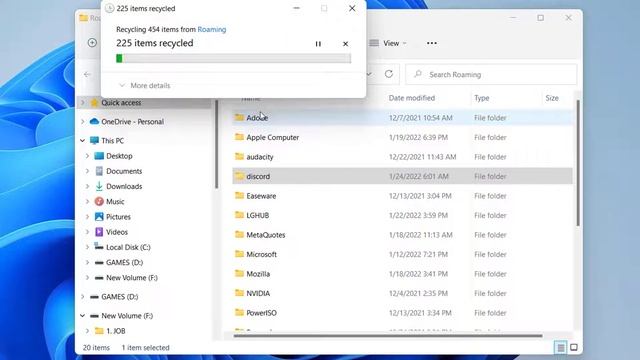This screenshot has height=360, width=640.
Task: Pause the recycling operation
Action: point(318,44)
